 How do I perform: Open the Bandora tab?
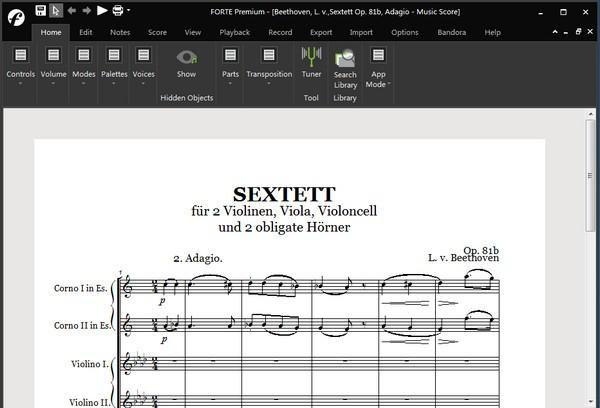(451, 32)
